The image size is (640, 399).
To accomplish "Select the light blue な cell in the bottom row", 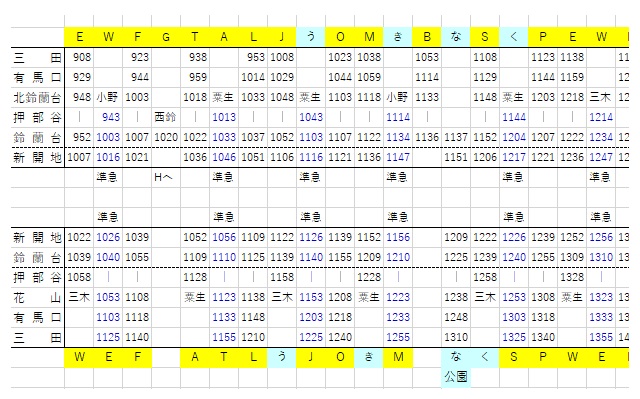I will click(x=456, y=357).
